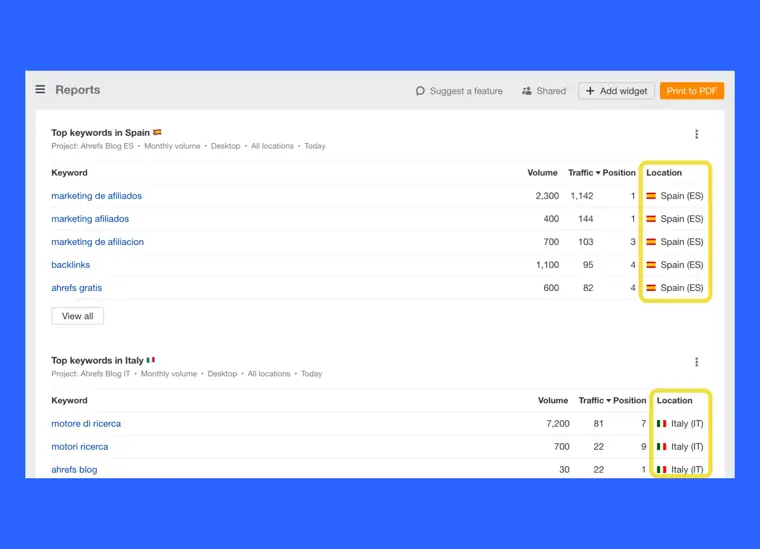Open the motori ricerca keyword link
This screenshot has width=760, height=549.
tap(80, 446)
